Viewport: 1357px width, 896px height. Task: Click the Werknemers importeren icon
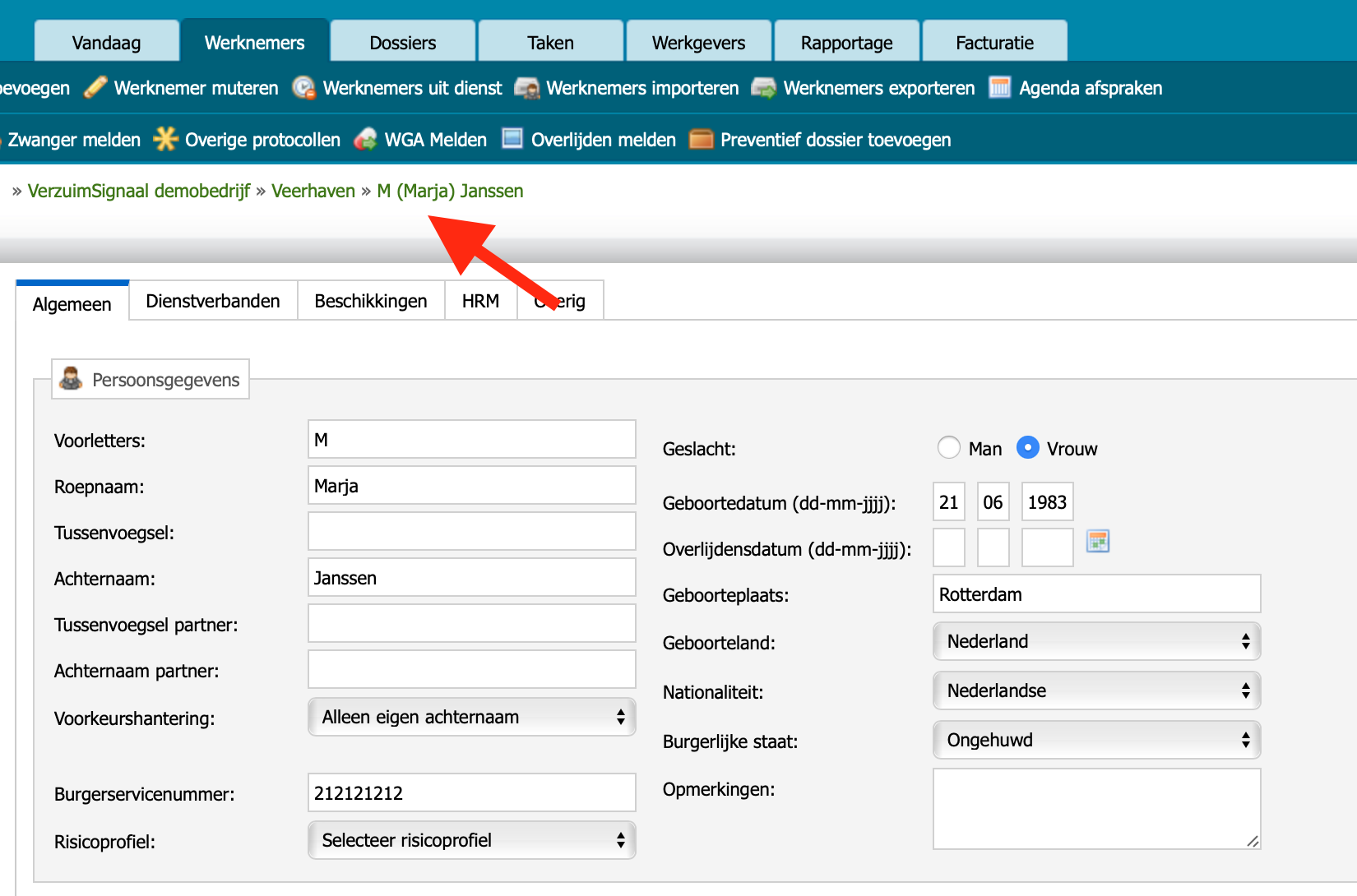(x=527, y=87)
